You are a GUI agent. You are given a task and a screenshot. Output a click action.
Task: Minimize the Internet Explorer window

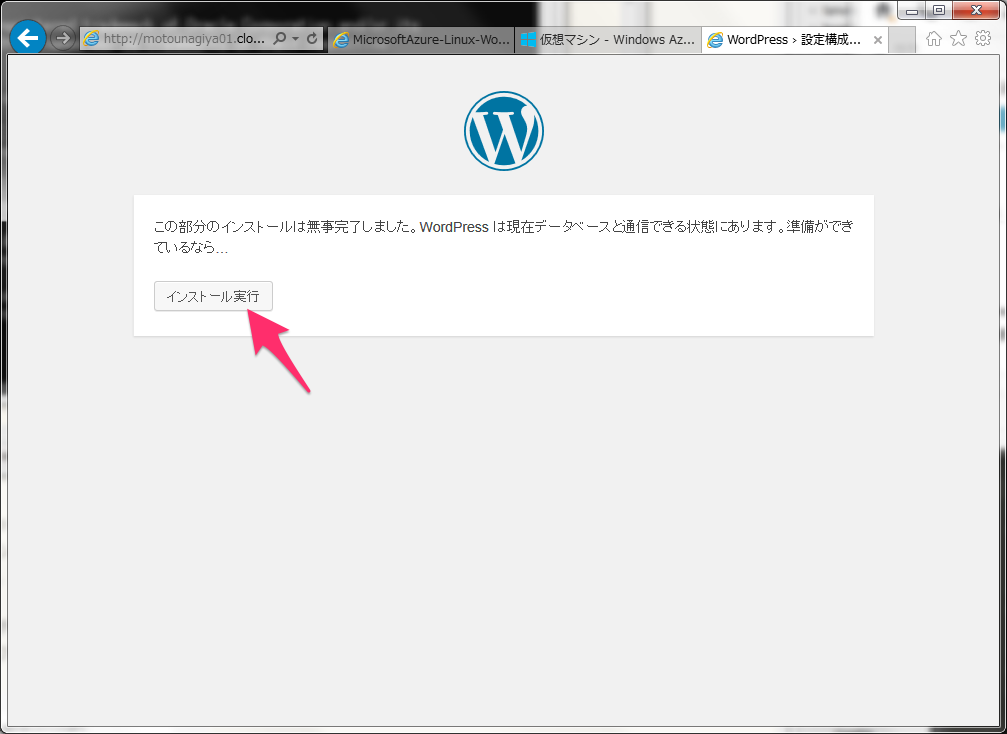coord(911,10)
